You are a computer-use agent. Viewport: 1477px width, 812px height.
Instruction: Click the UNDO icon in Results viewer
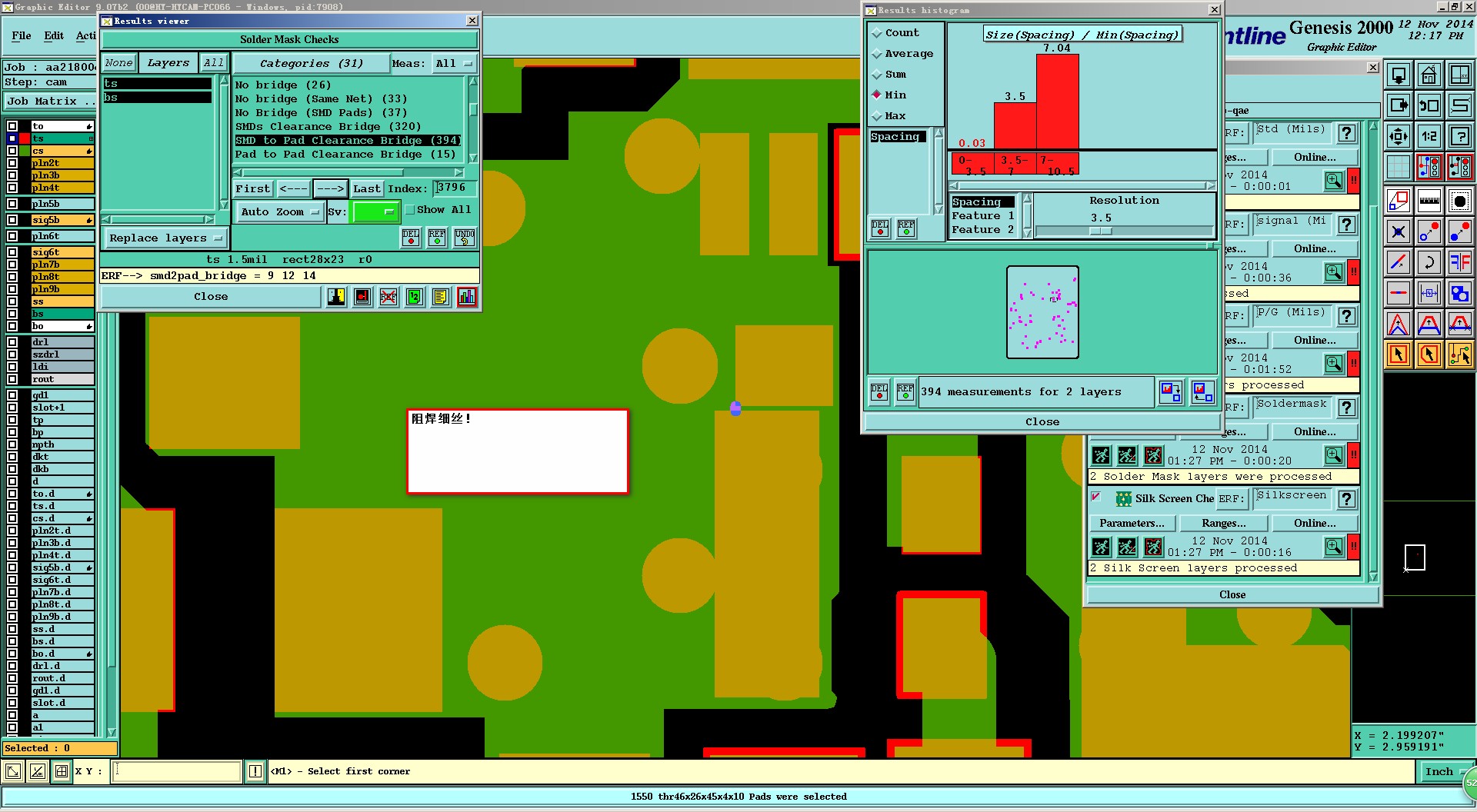coord(464,237)
